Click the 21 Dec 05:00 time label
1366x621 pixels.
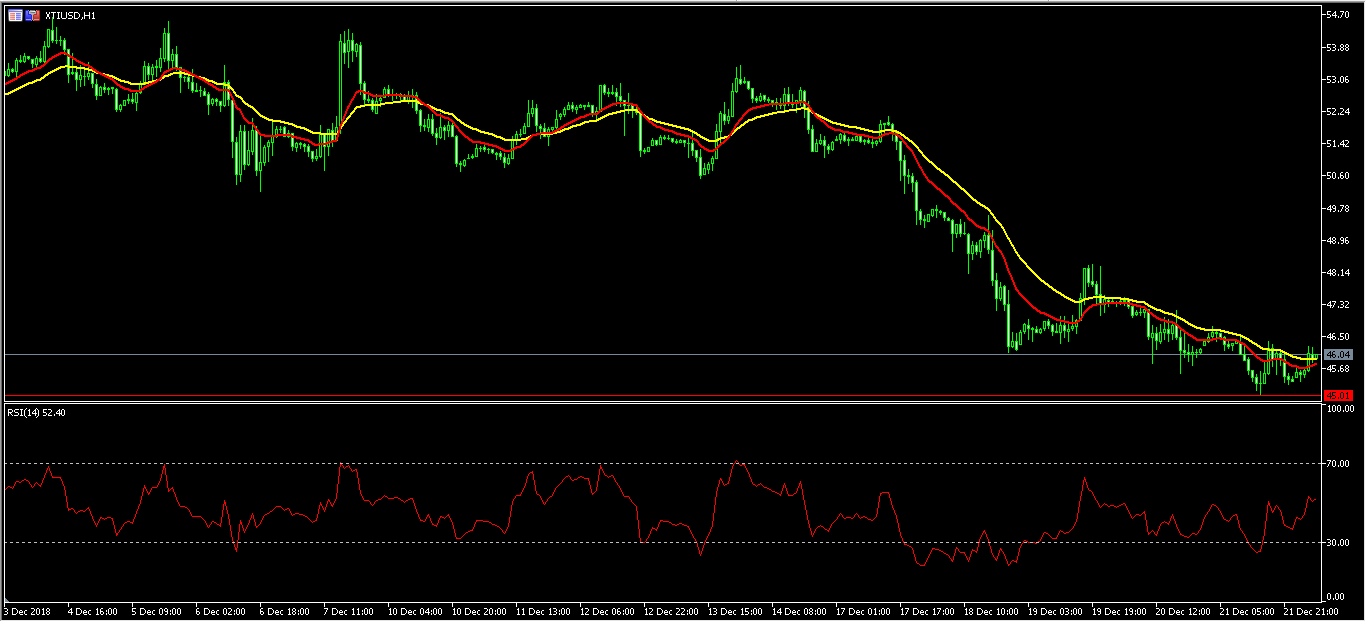point(1246,610)
